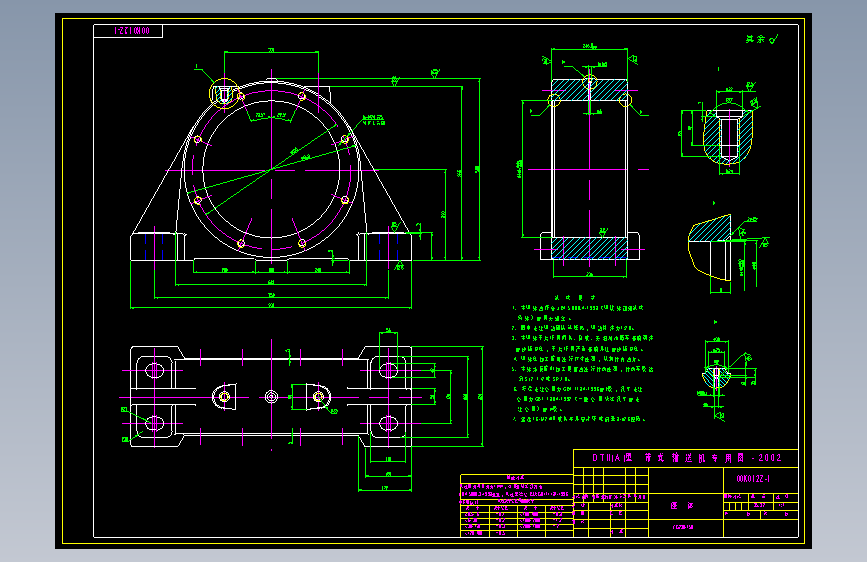Screen dimensions: 867x562
Task: Click the "00K012Z-1" drawing number in title block
Action: coord(753,479)
